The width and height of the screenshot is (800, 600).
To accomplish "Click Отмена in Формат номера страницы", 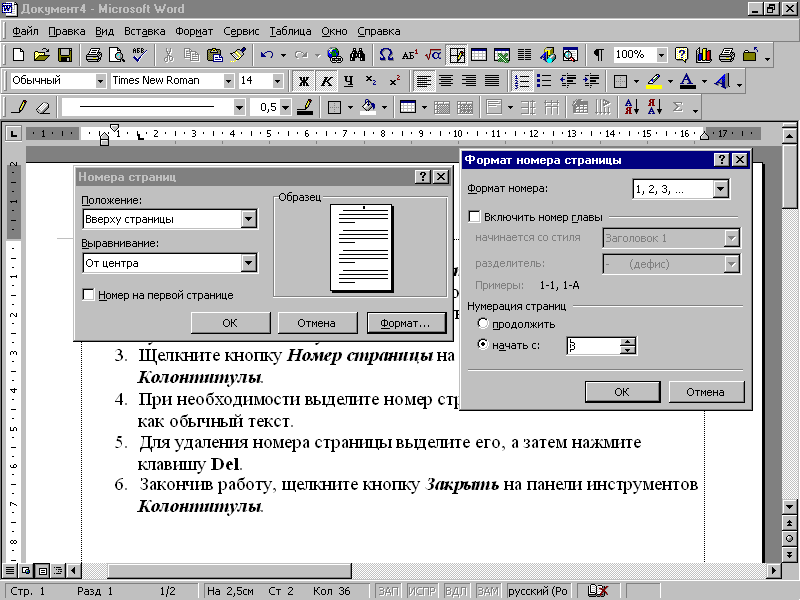I will click(706, 392).
